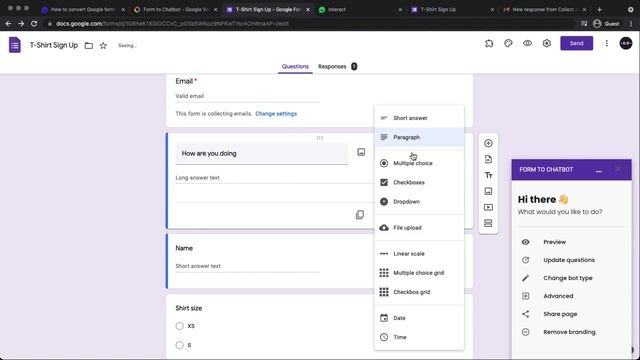The height and width of the screenshot is (360, 640).
Task: Select Time question type
Action: pos(419,337)
